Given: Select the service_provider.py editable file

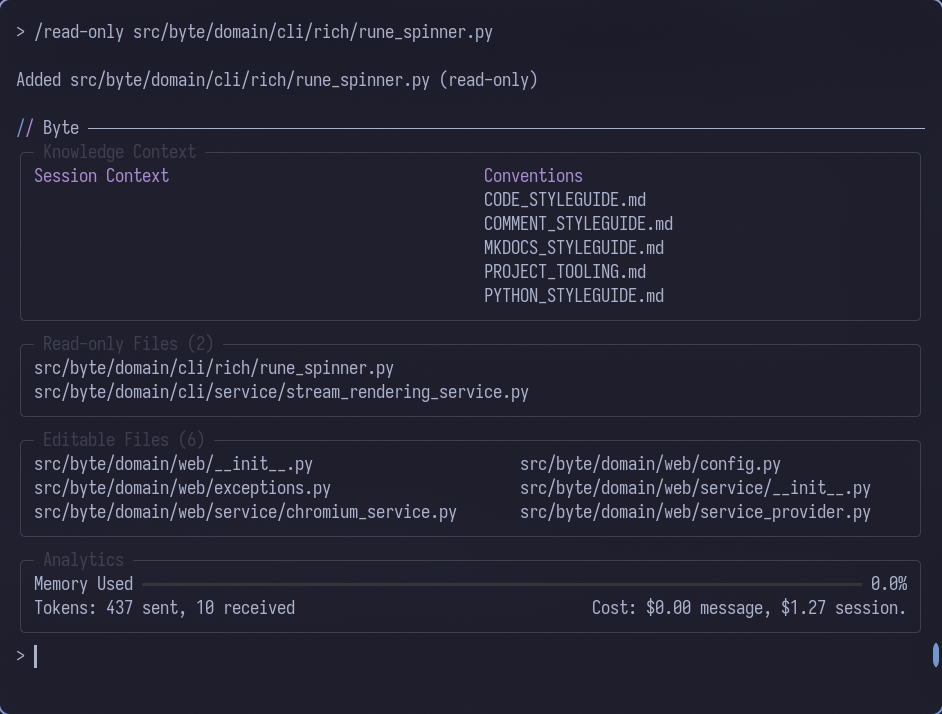Looking at the screenshot, I should 695,512.
